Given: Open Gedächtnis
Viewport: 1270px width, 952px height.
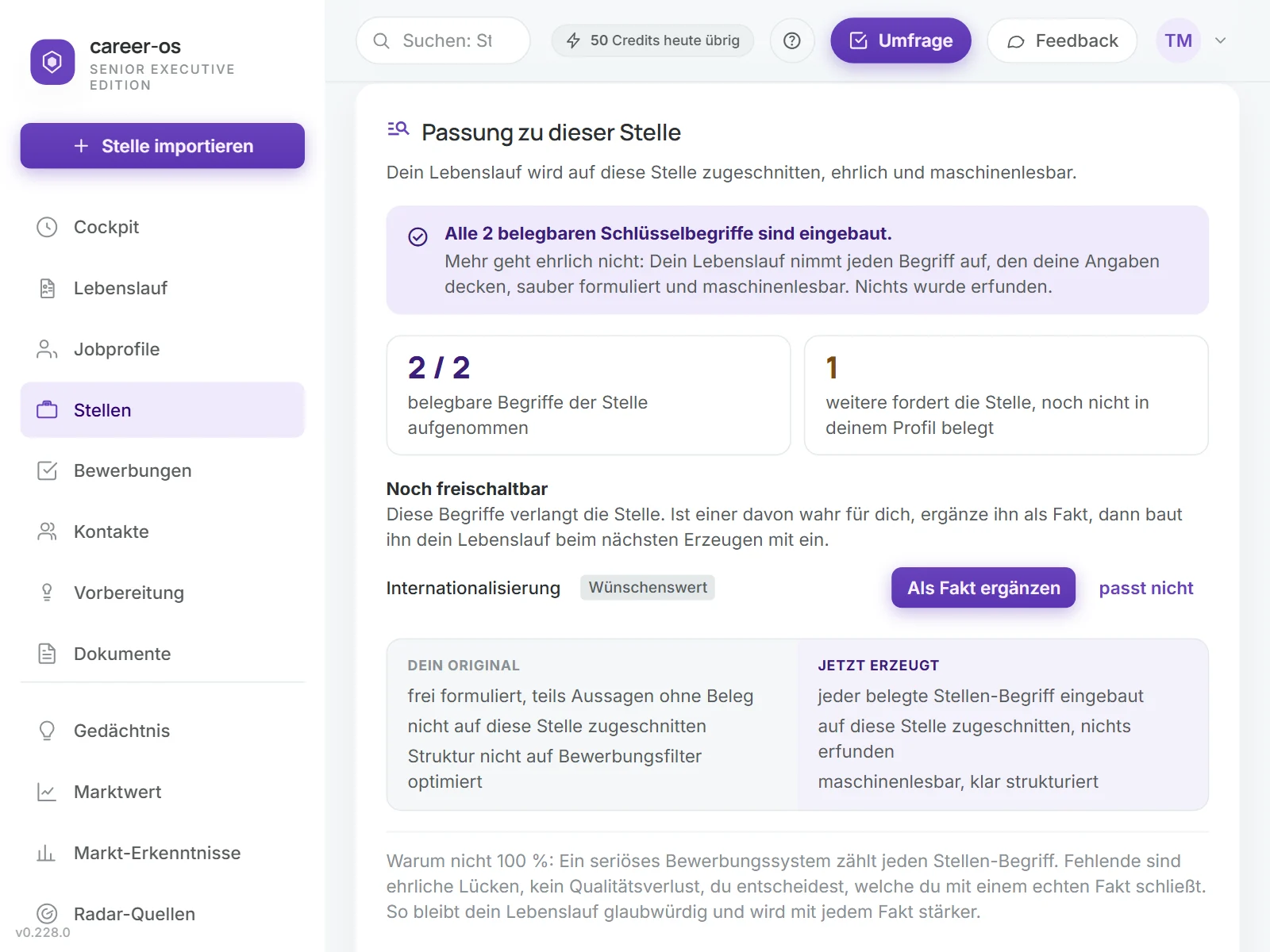Looking at the screenshot, I should (x=163, y=731).
